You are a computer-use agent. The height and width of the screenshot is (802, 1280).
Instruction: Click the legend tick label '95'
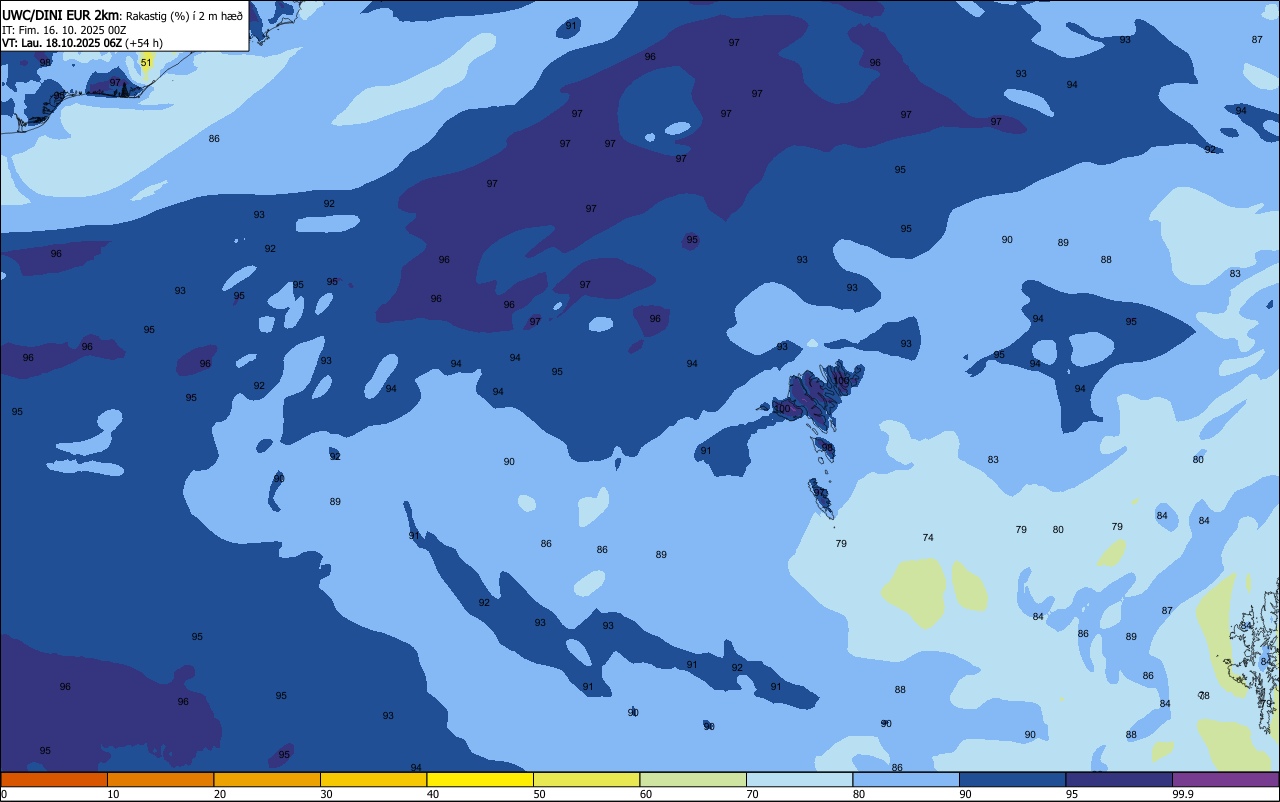point(1072,794)
